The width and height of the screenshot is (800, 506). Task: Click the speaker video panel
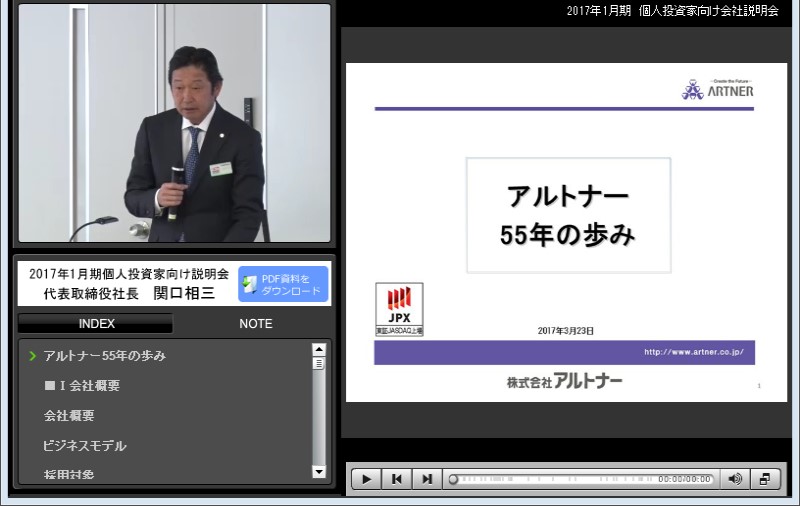(174, 123)
